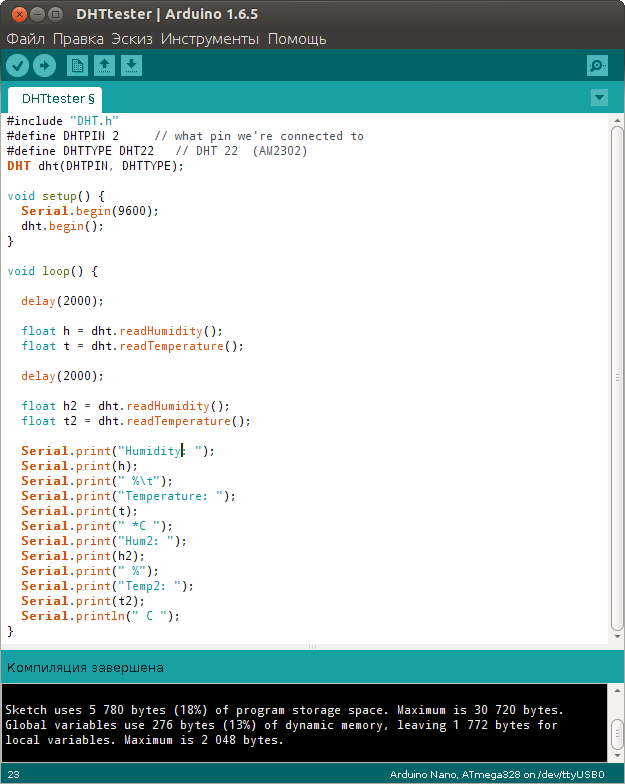Create a new sketch with New icon
This screenshot has height=784, width=625.
coord(77,66)
